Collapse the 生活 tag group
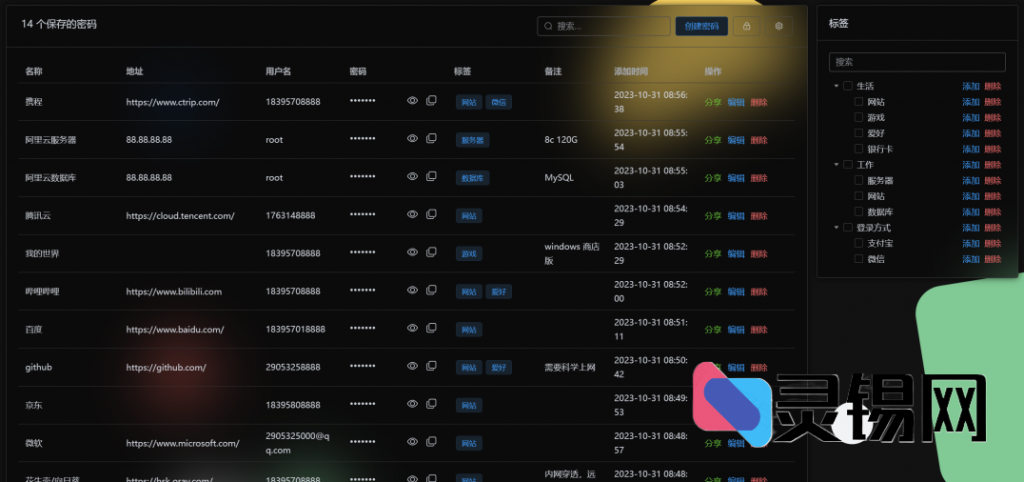Viewport: 1024px width, 482px height. coord(836,86)
